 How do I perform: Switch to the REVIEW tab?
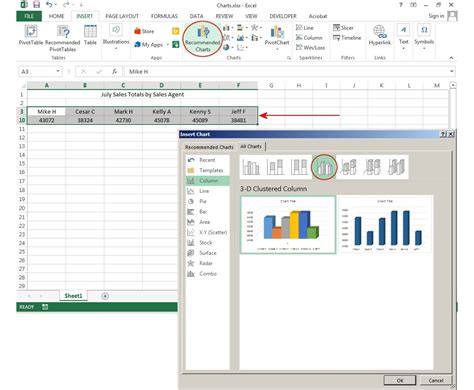tap(224, 16)
